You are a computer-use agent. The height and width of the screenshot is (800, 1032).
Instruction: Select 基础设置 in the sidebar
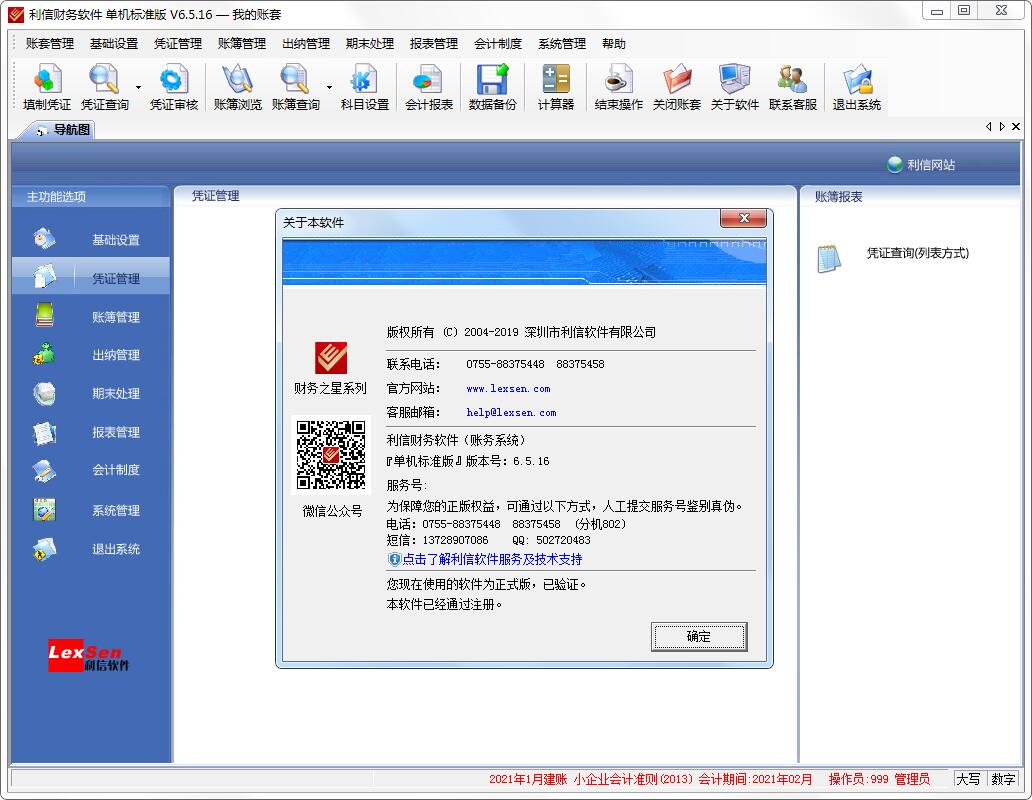pos(91,239)
